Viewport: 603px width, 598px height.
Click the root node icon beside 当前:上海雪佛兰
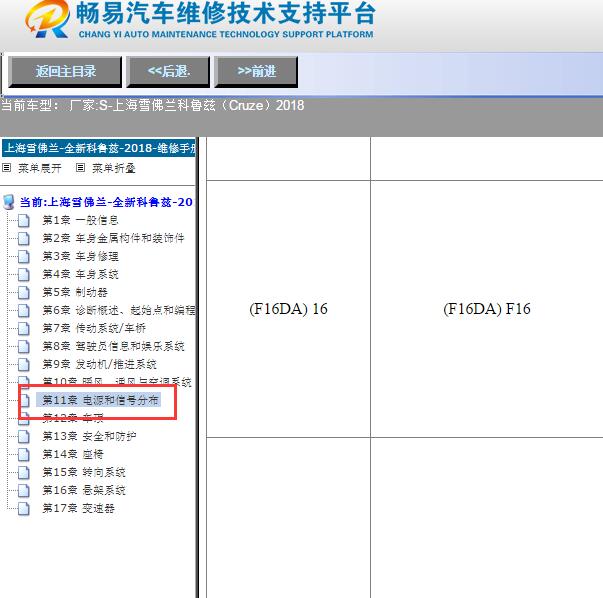point(8,202)
